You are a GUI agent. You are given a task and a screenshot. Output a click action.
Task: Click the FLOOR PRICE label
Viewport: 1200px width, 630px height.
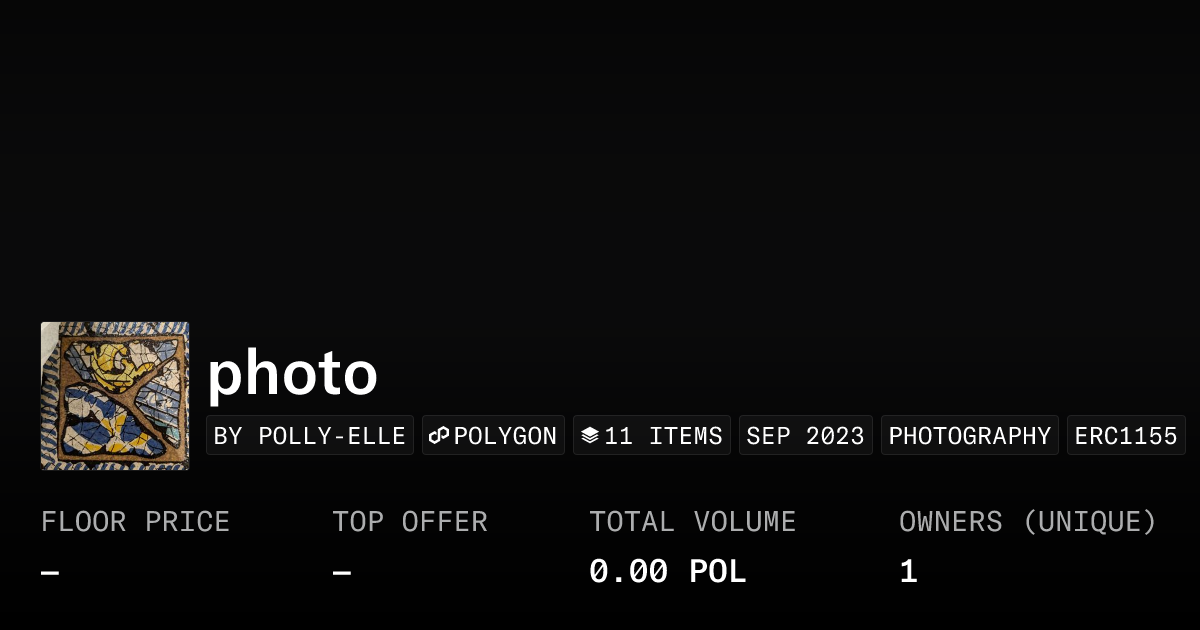click(135, 522)
